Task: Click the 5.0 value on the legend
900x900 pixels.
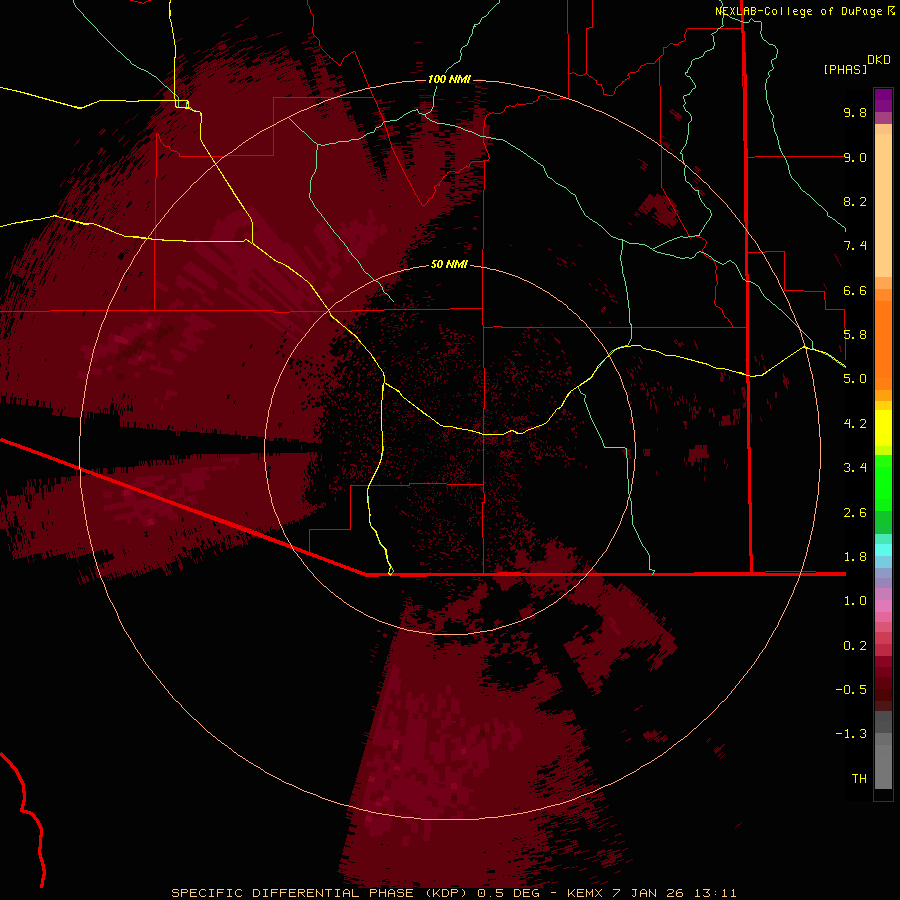Action: (x=855, y=379)
